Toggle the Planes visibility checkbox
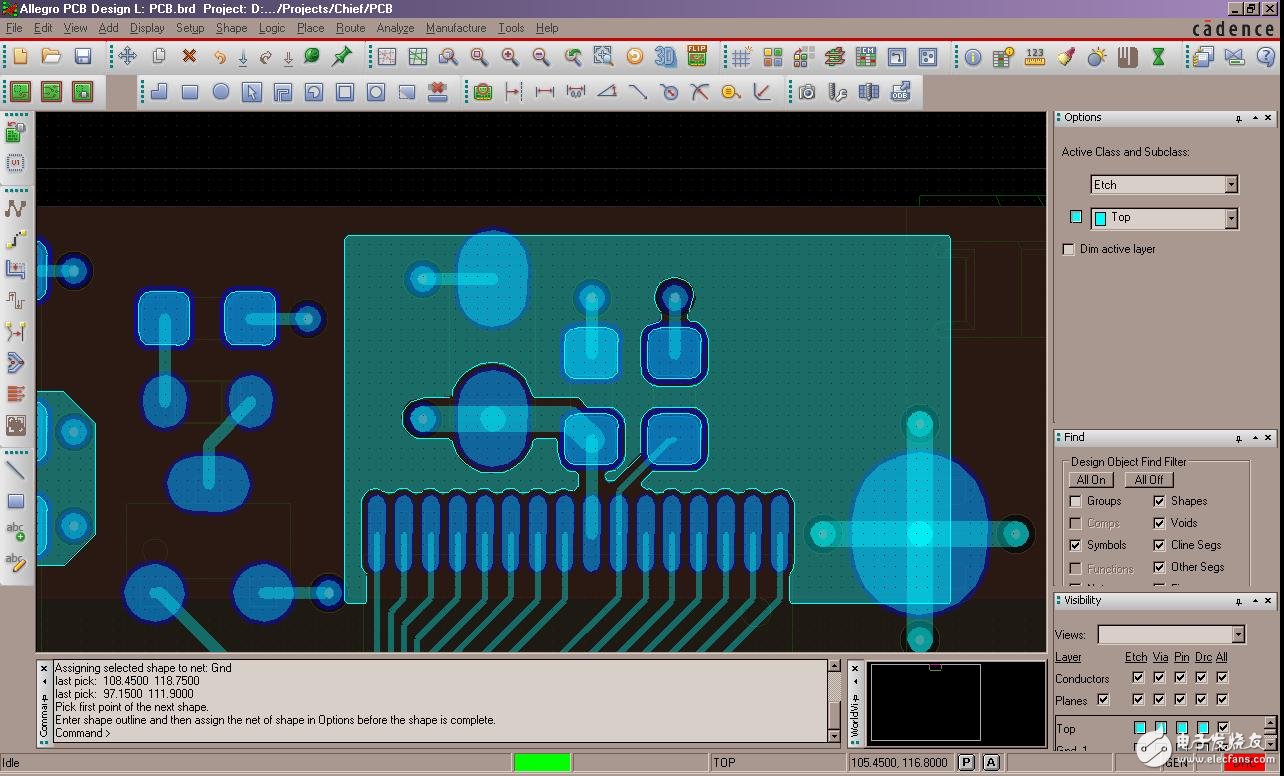Screen dimensions: 1284x776 [1103, 700]
